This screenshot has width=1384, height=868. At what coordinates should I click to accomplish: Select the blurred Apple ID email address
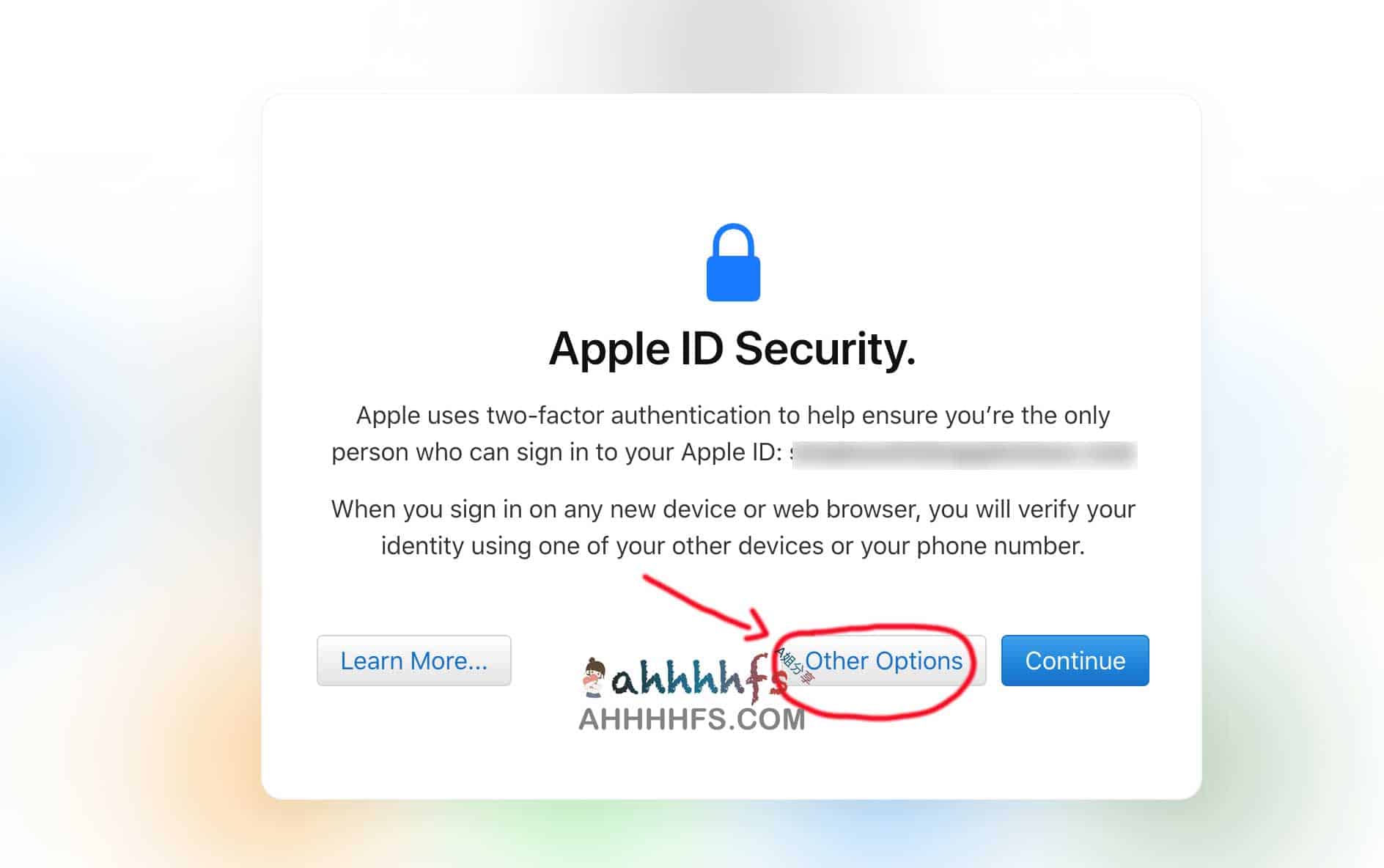point(964,454)
